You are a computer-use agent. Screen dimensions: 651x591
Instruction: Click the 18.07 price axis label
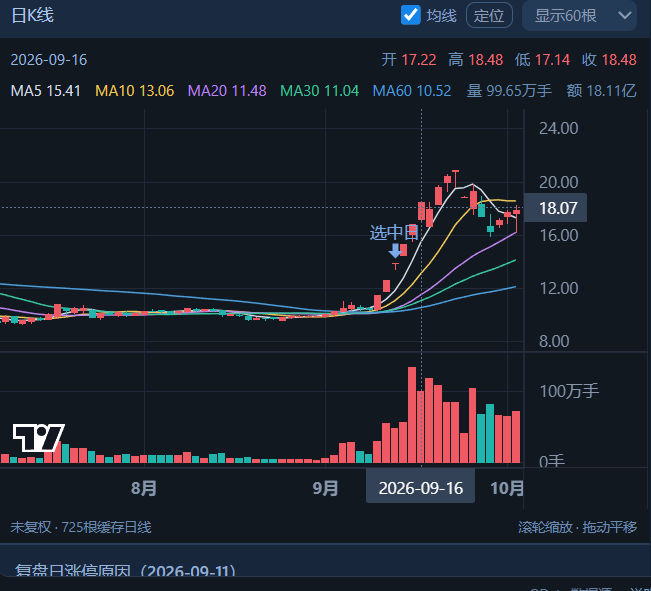coord(556,208)
